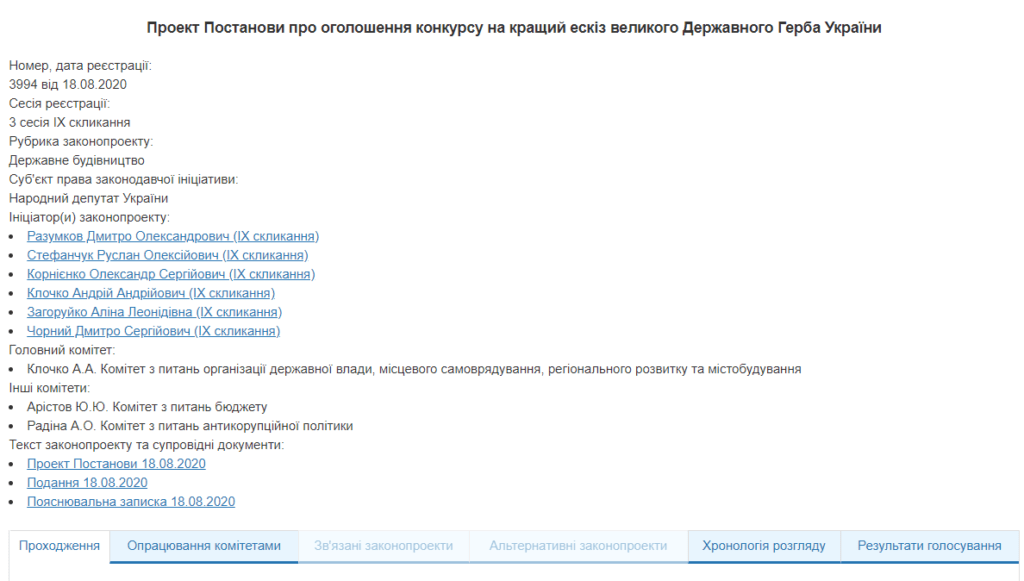Click the bill title heading text

tap(514, 27)
